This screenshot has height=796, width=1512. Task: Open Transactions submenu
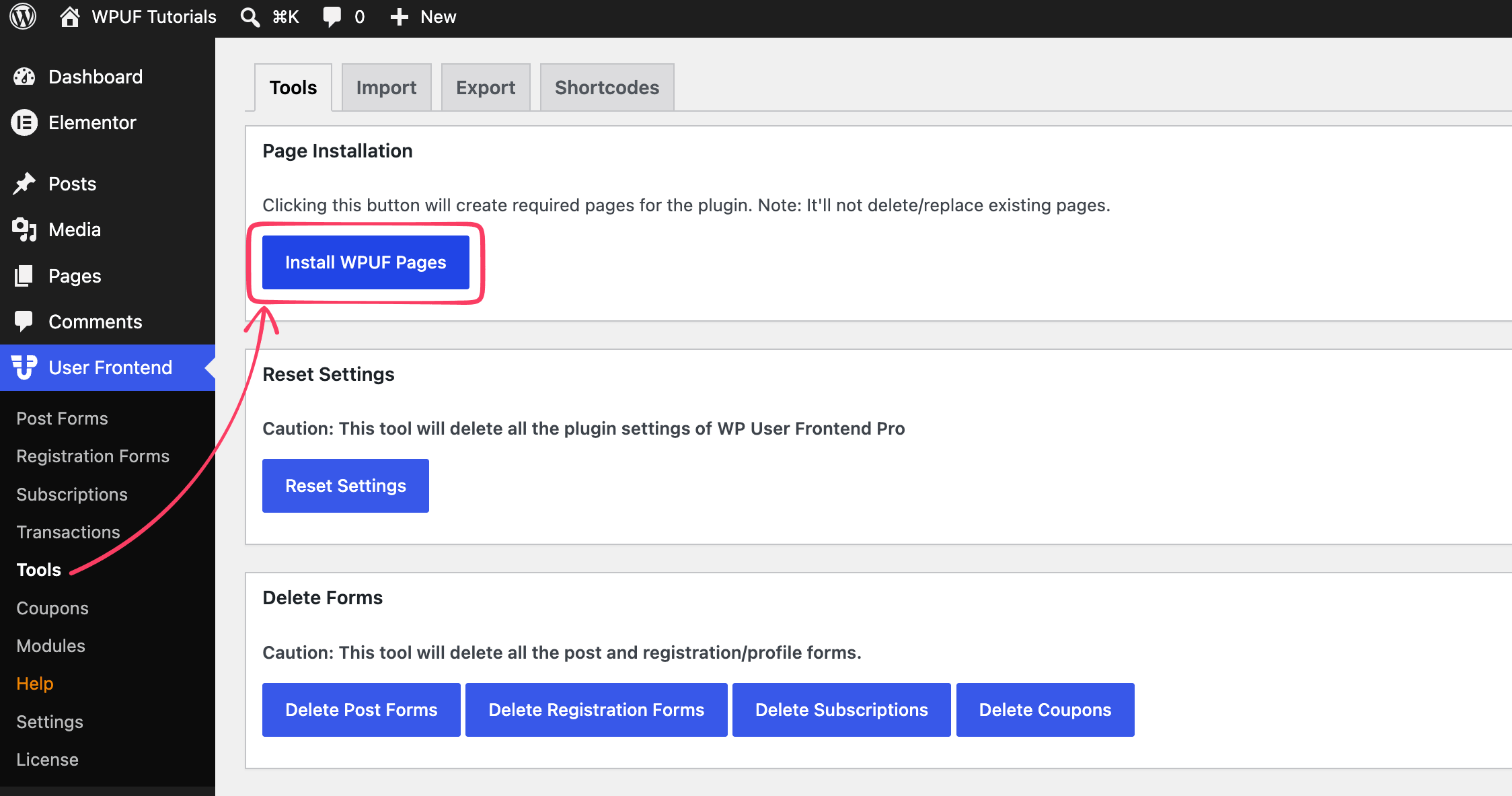[x=68, y=532]
